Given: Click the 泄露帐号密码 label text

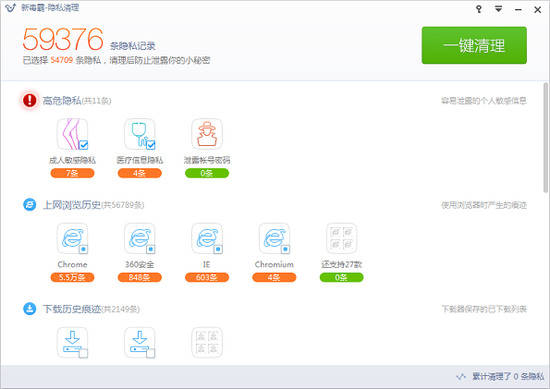Looking at the screenshot, I should pos(207,160).
